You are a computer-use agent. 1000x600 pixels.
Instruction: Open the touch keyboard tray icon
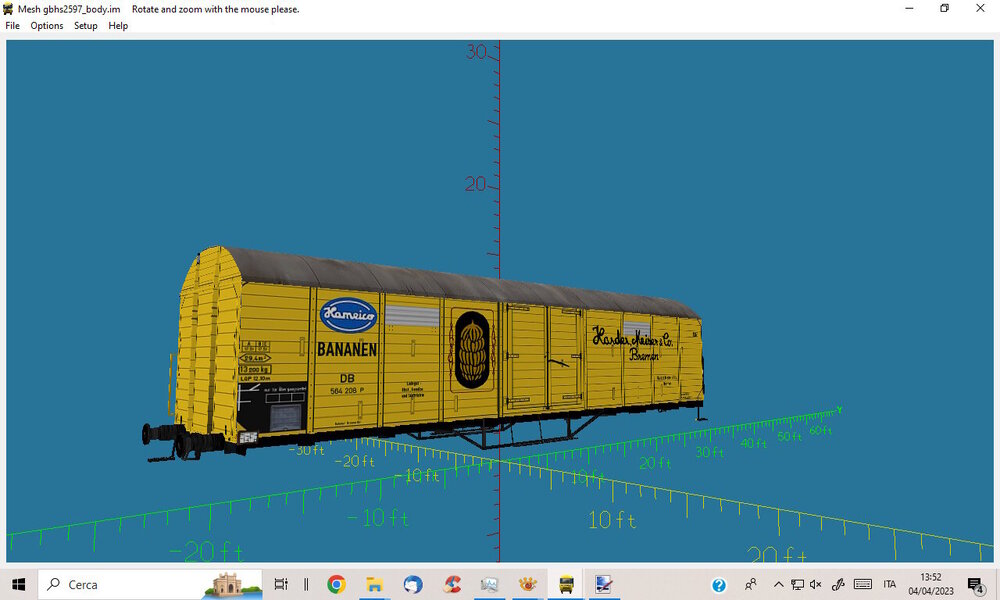pos(863,584)
